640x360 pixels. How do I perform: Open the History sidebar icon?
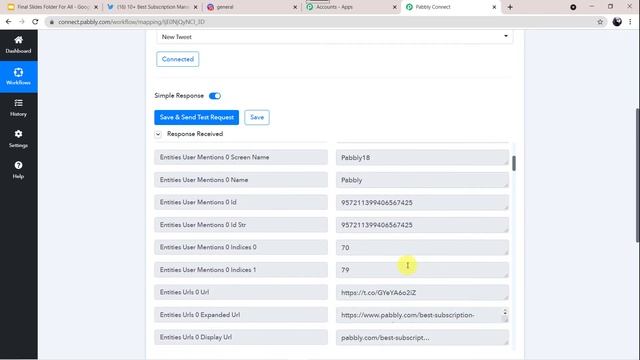(18, 103)
